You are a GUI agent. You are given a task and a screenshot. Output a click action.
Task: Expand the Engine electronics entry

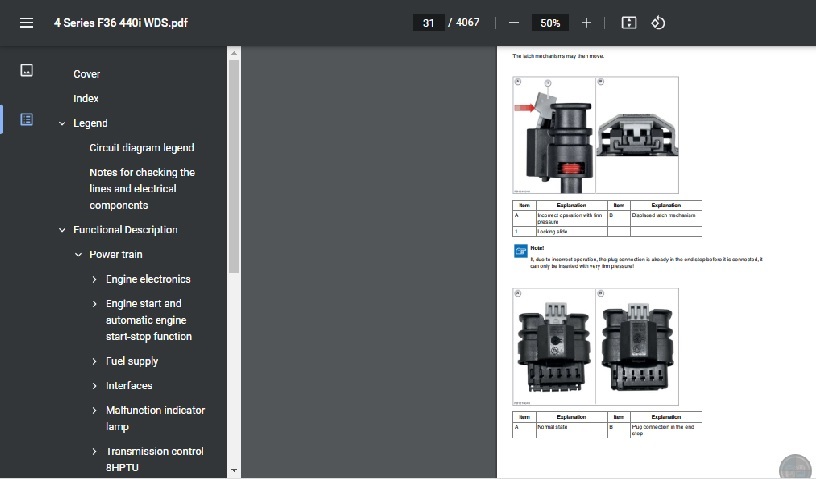(95, 280)
